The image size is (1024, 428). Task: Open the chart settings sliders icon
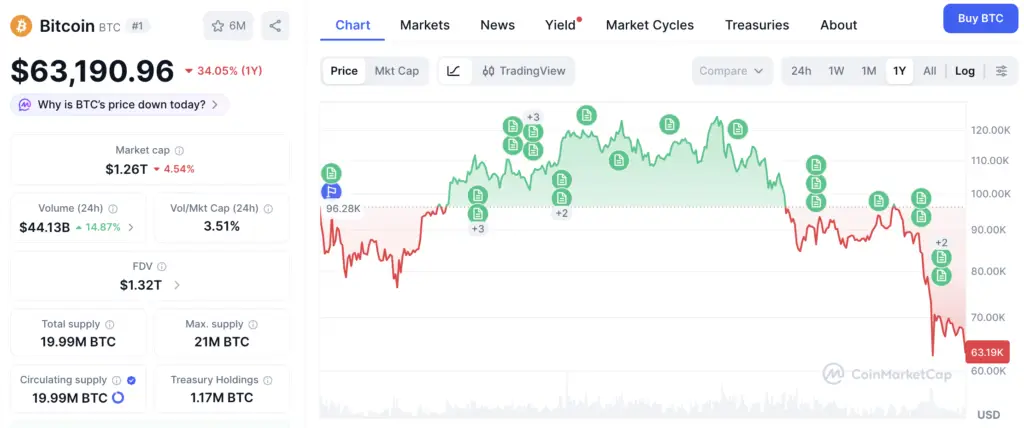click(1001, 71)
